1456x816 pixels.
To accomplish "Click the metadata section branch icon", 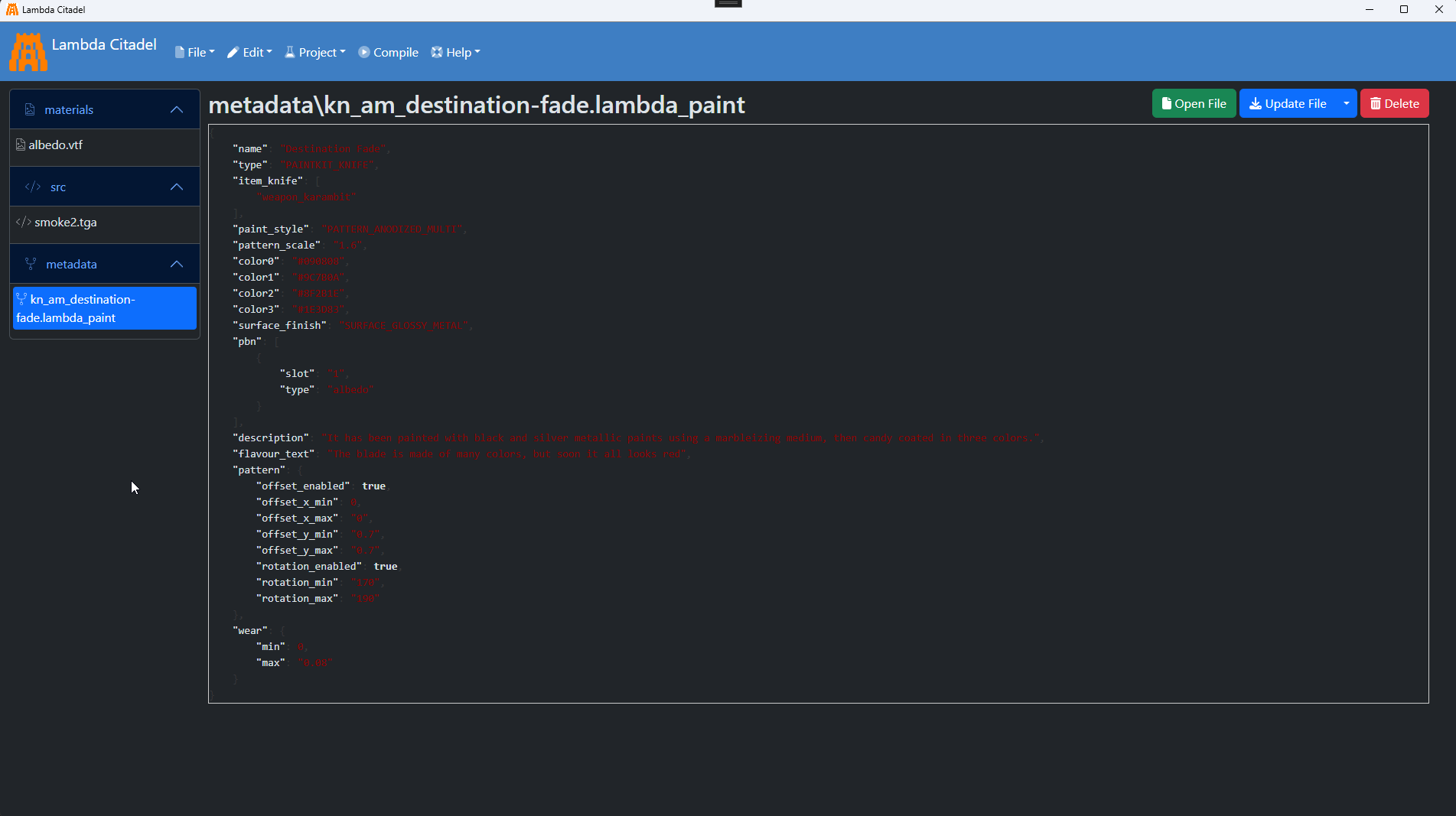I will [x=31, y=264].
